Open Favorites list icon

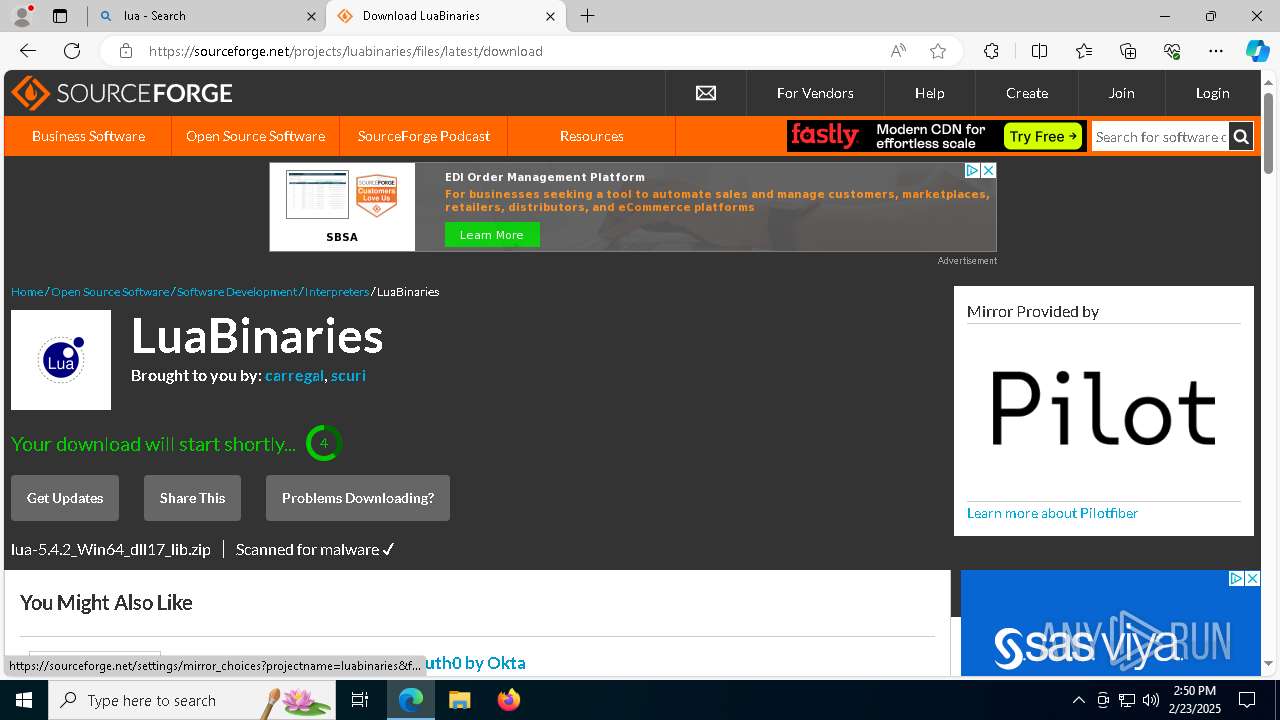[1084, 51]
